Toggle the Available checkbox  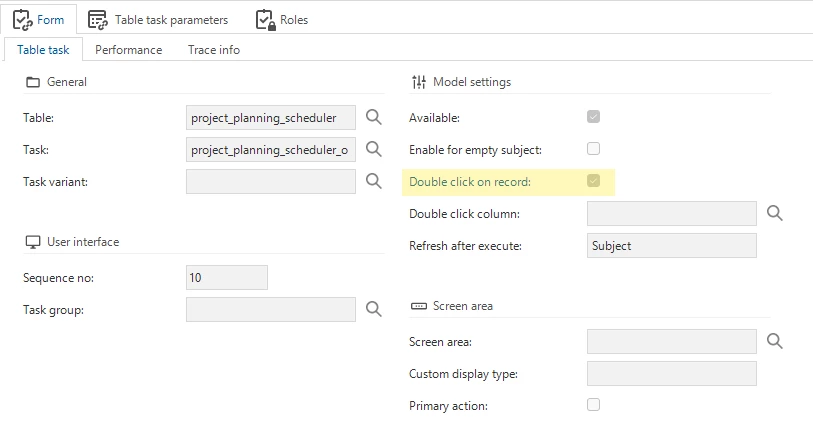(593, 117)
